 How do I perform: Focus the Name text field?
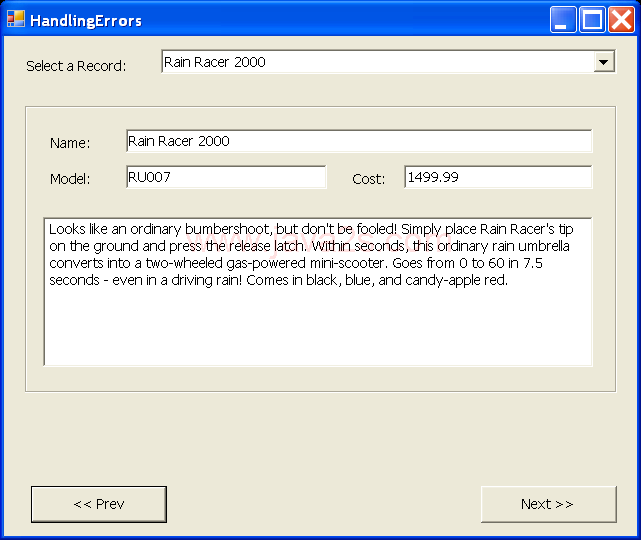[x=359, y=141]
